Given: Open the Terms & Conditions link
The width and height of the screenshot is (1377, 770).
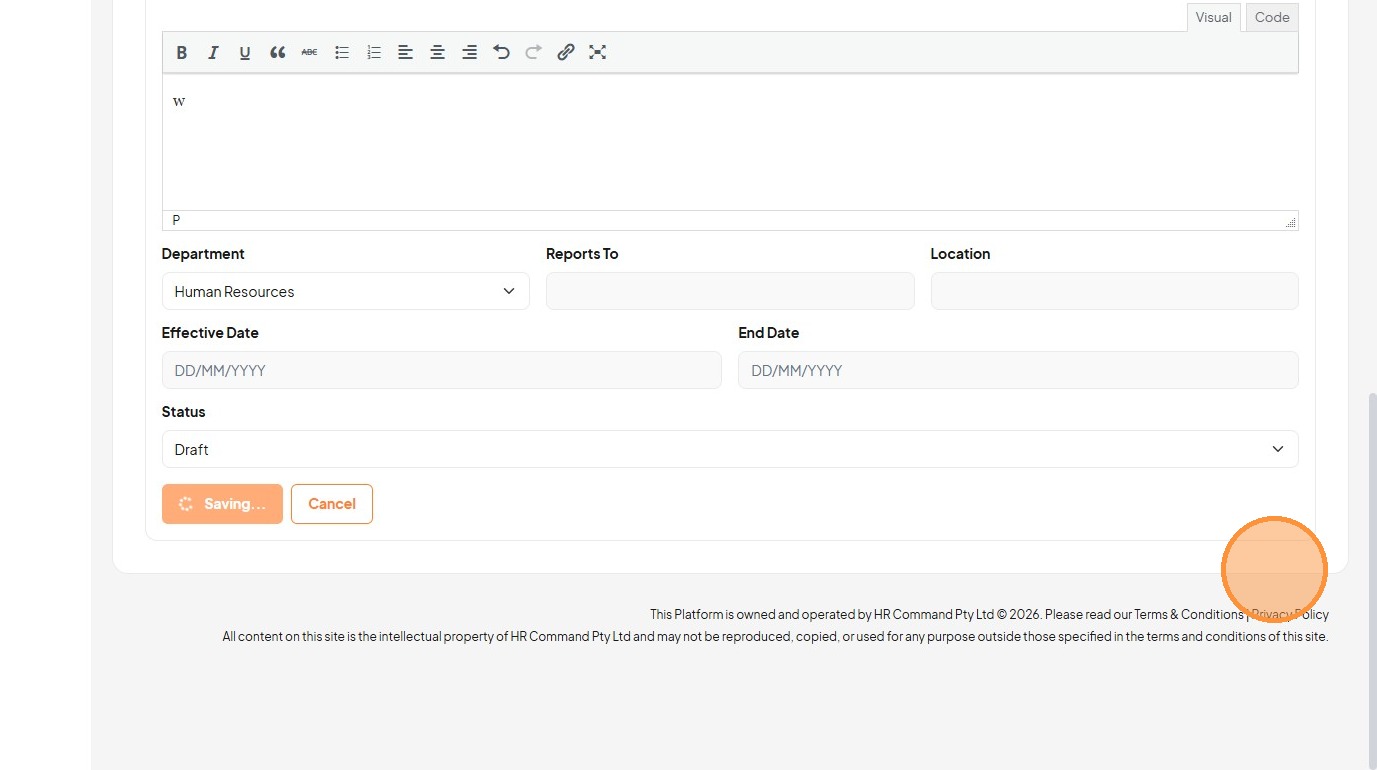Looking at the screenshot, I should 1189,615.
